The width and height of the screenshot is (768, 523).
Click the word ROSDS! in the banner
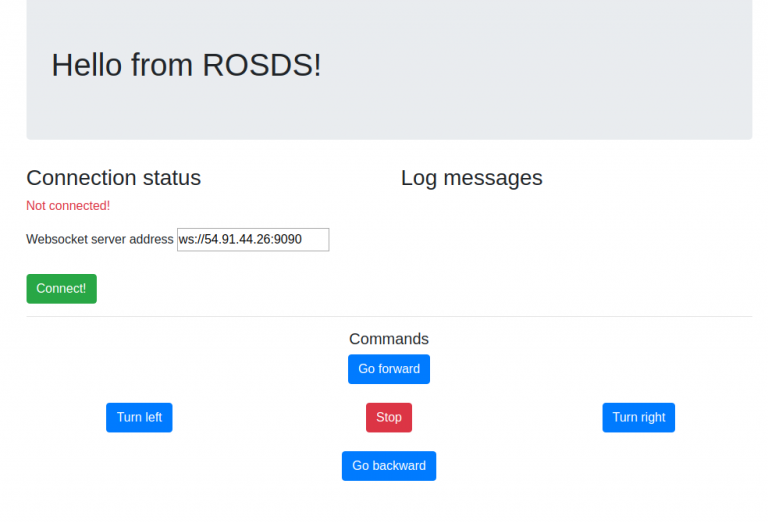[262, 65]
